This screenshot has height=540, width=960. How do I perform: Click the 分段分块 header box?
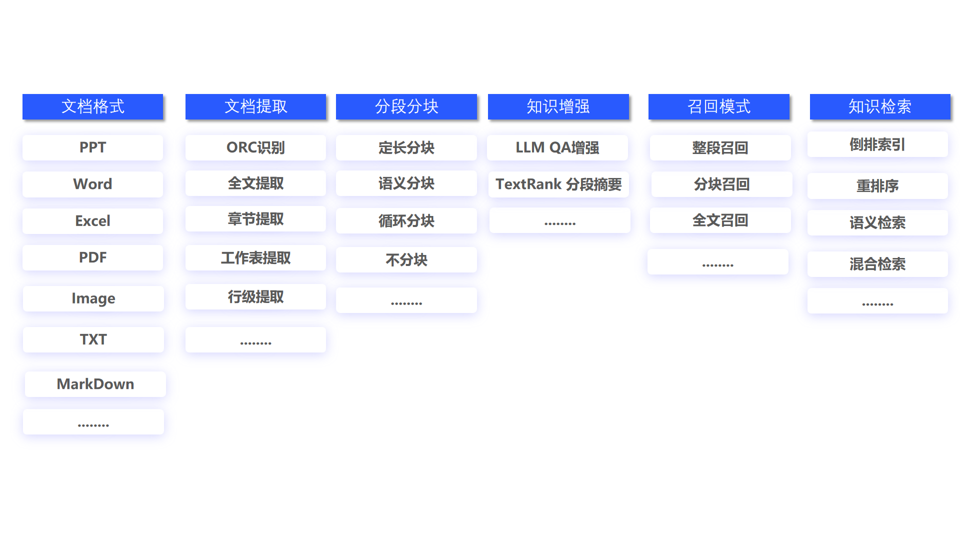pyautogui.click(x=406, y=107)
